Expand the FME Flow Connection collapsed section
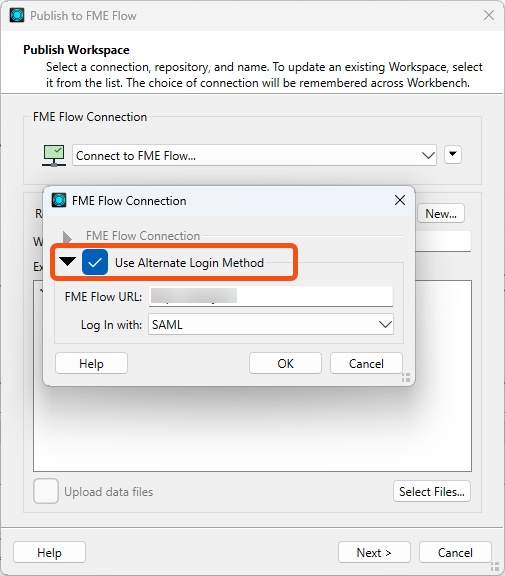 coord(67,237)
